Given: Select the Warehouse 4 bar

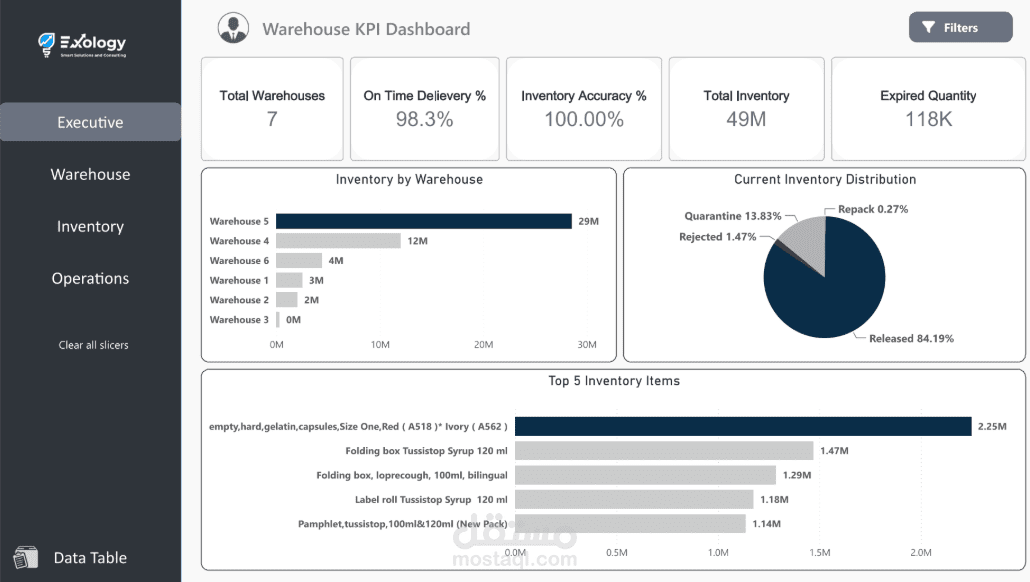Looking at the screenshot, I should pyautogui.click(x=338, y=241).
